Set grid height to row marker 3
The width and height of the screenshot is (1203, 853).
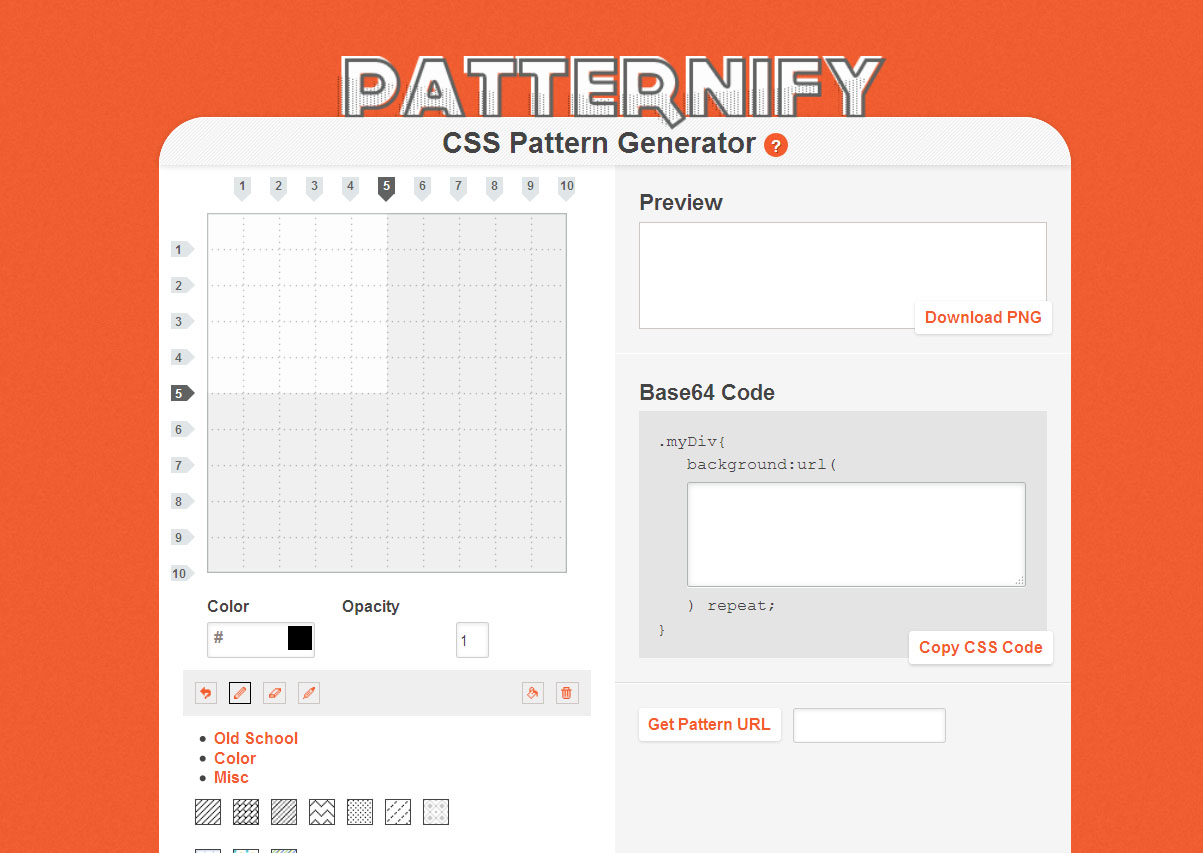182,321
